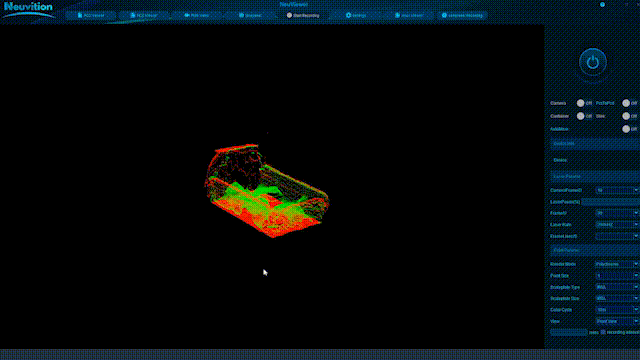Open the second viewer toolbar button
Screen dimensions: 640x360
coord(144,16)
